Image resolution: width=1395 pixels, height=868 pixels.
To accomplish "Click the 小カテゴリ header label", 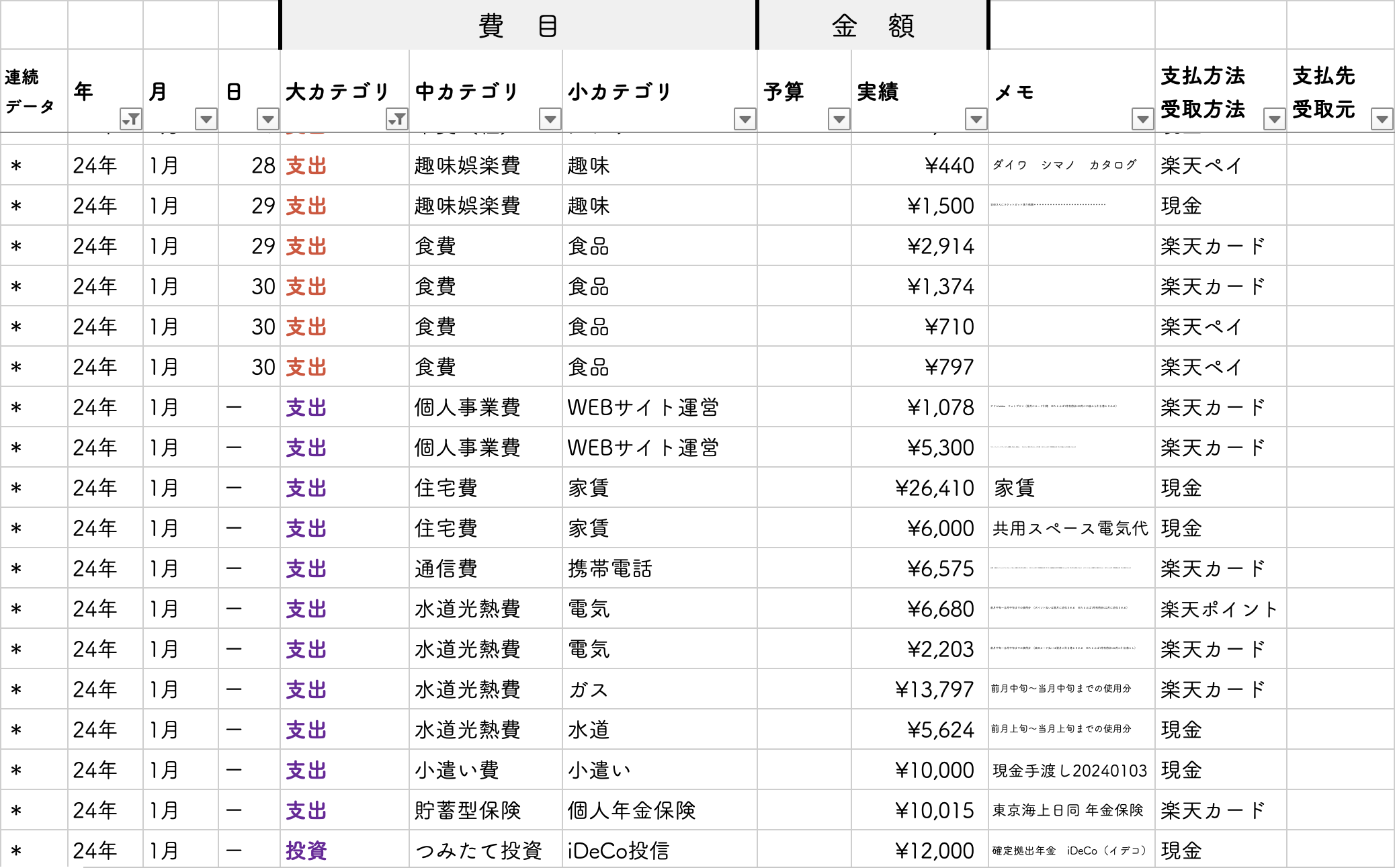I will pyautogui.click(x=620, y=91).
